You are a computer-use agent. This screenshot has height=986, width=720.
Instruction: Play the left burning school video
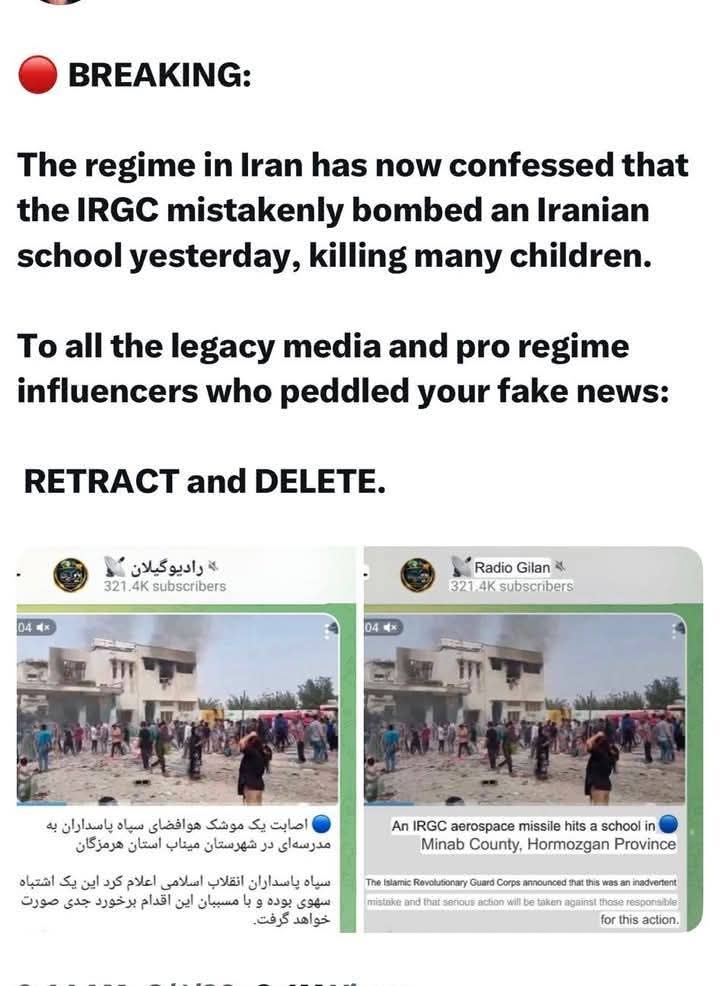[x=177, y=709]
